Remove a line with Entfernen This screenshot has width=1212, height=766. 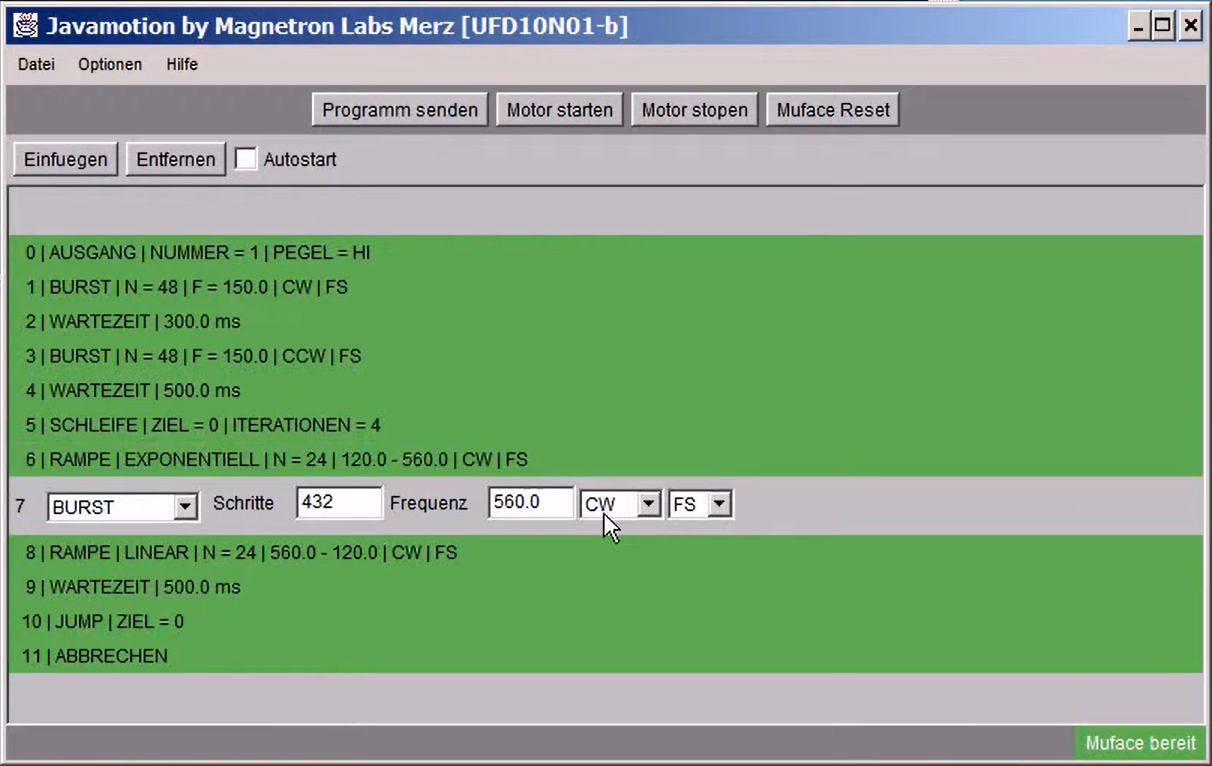coord(176,159)
